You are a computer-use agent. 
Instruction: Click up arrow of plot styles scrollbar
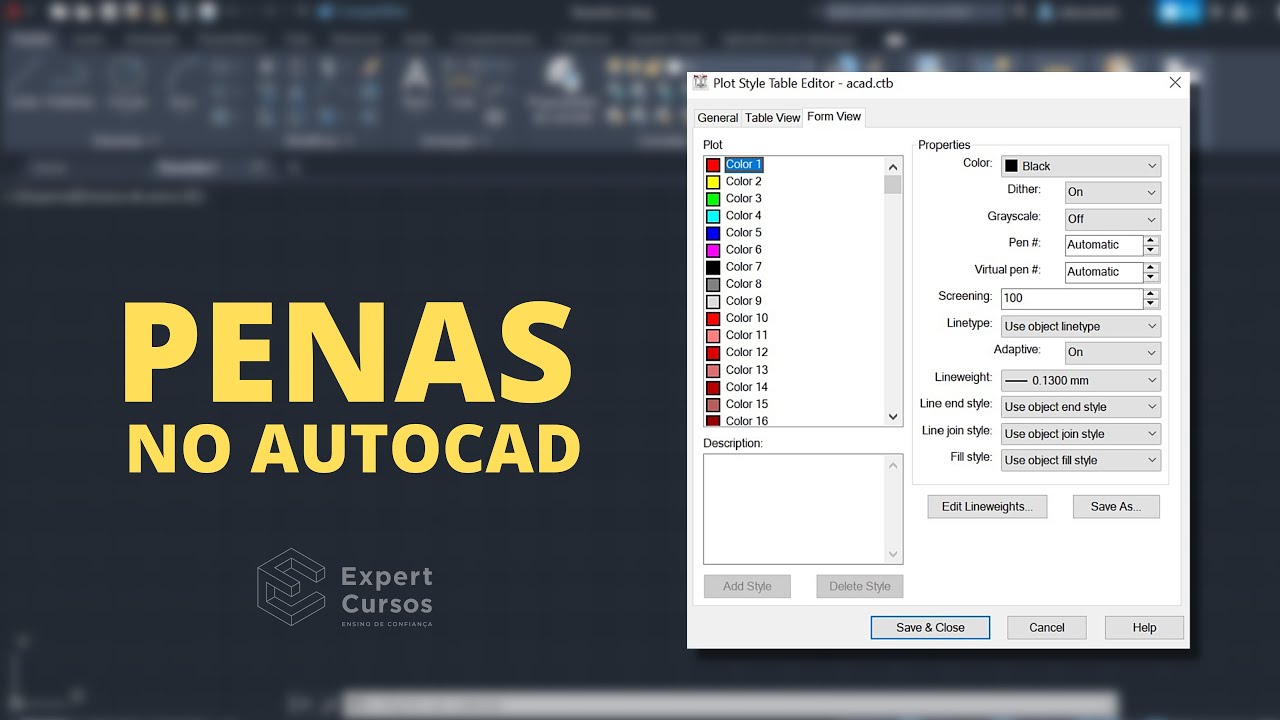[893, 166]
